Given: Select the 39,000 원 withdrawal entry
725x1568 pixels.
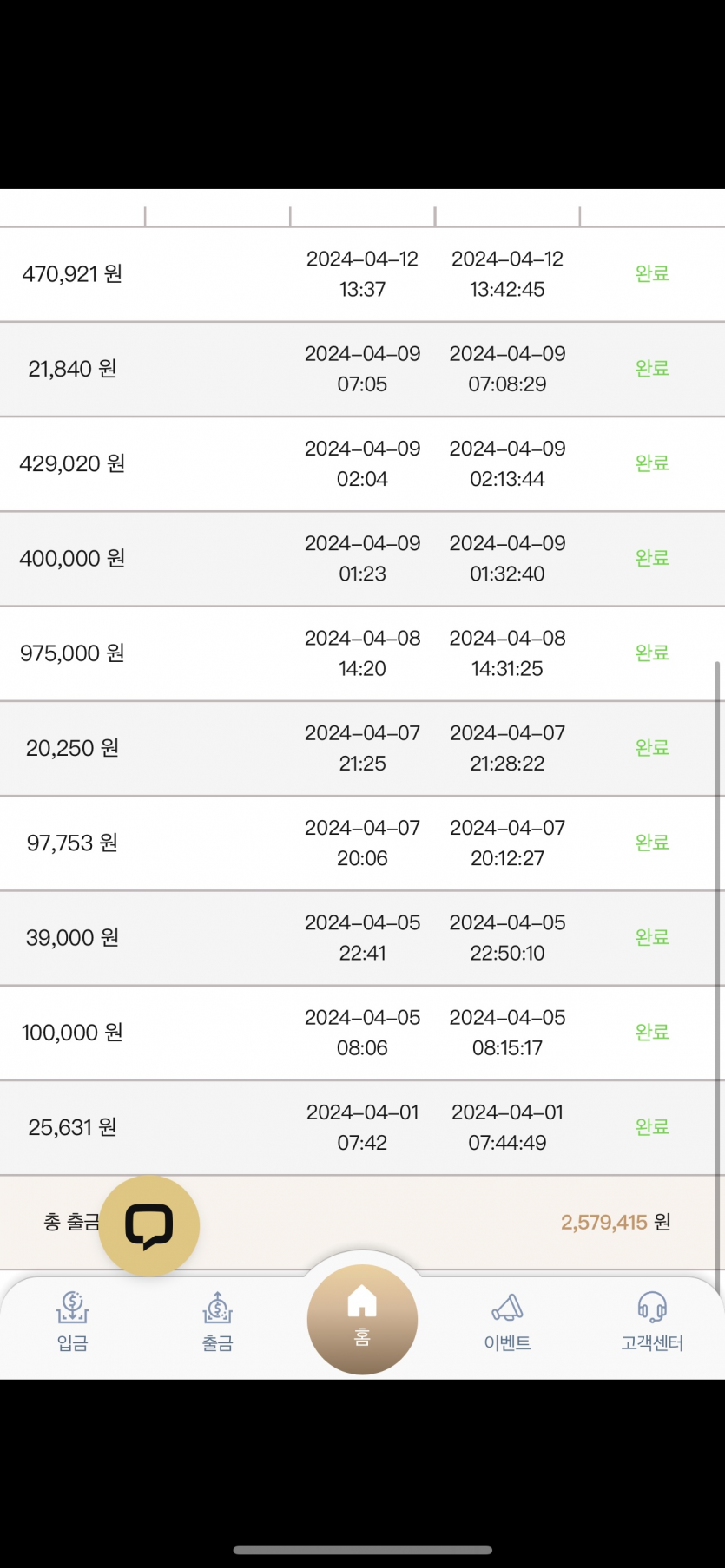Looking at the screenshot, I should [72, 938].
